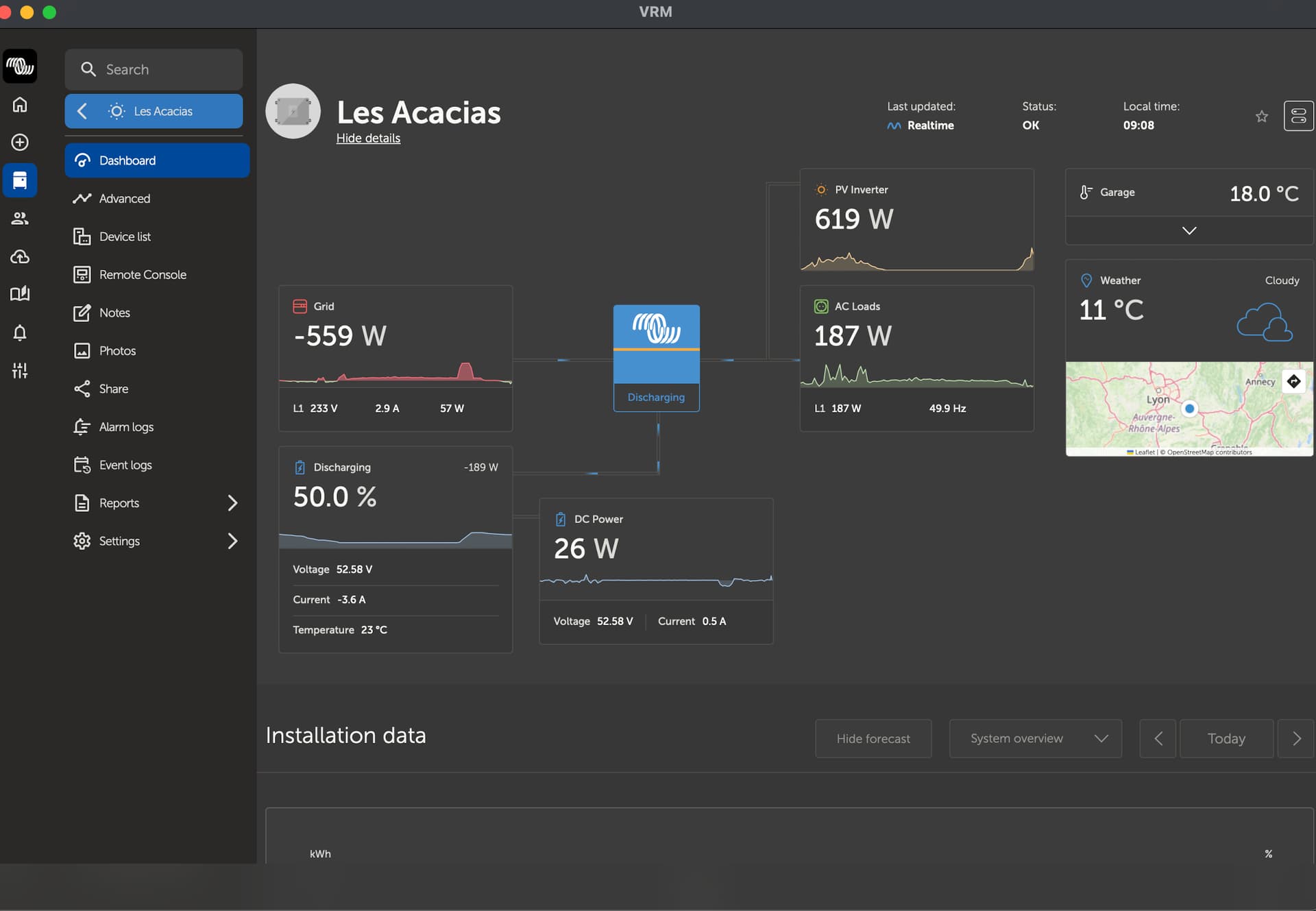Click the Victron logo at top left

coord(20,66)
